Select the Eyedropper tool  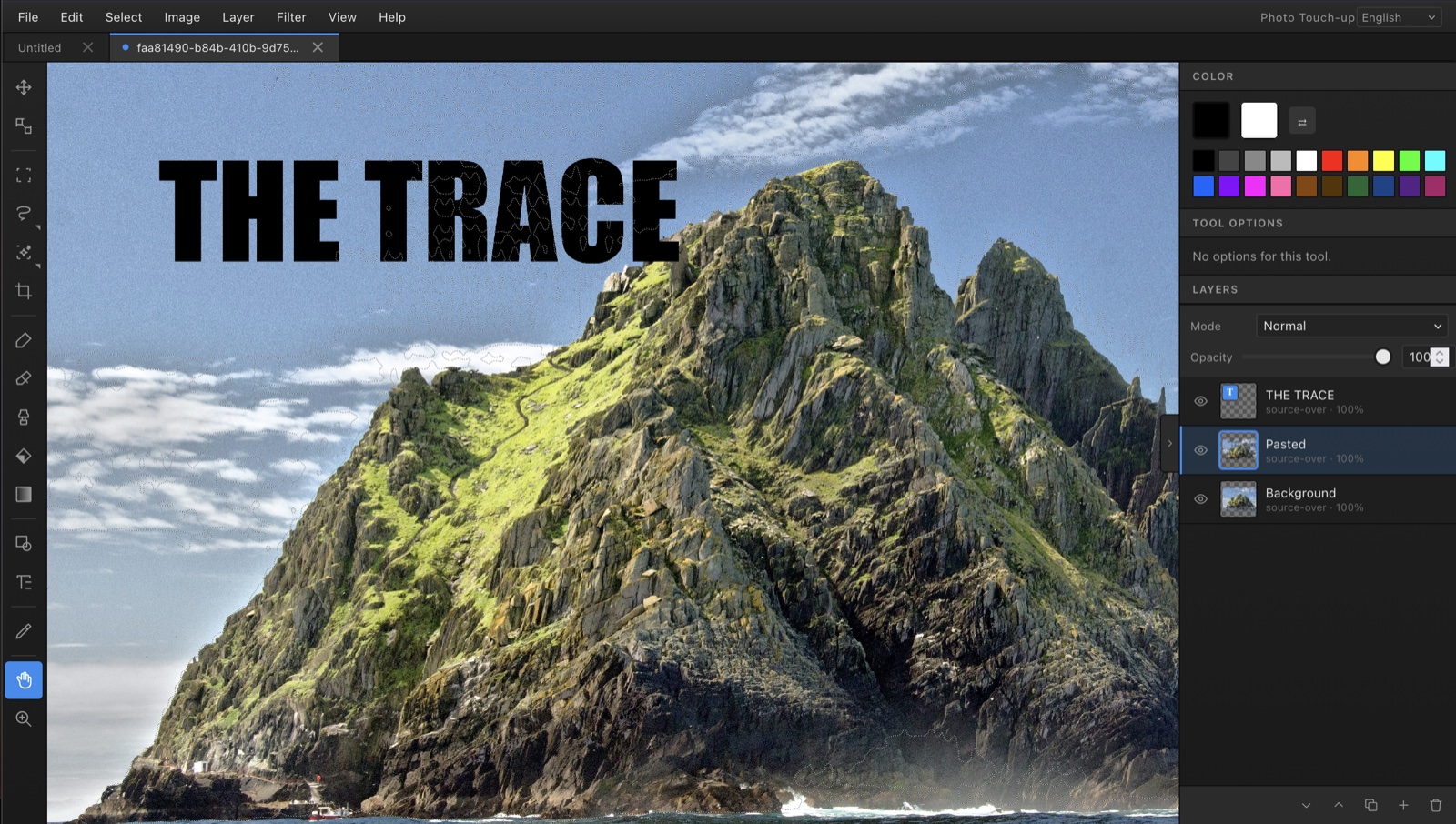tap(24, 631)
